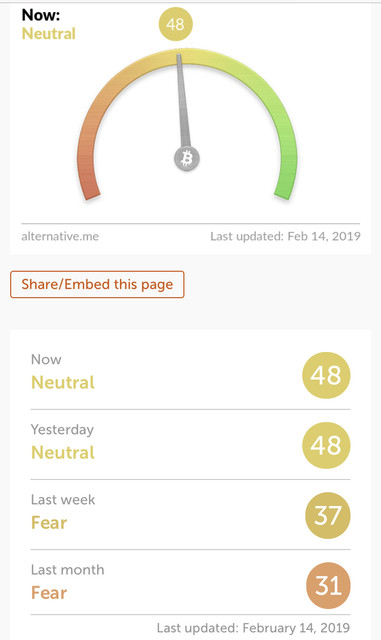The image size is (381, 640).
Task: Click the yellow top of gauge arc
Action: [x=187, y=56]
